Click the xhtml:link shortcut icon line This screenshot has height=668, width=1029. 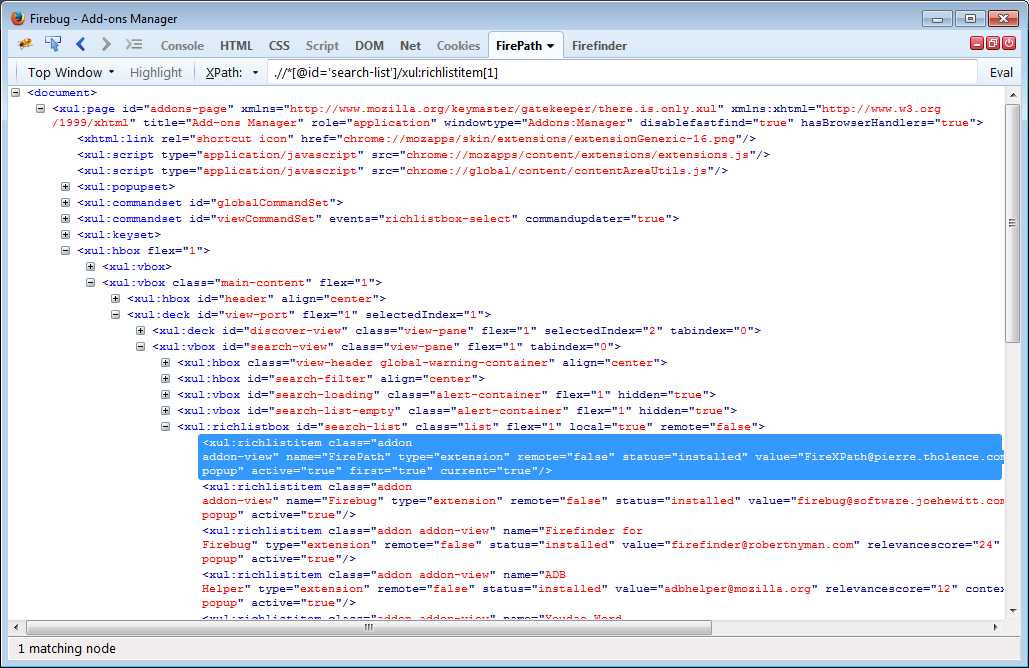point(416,138)
